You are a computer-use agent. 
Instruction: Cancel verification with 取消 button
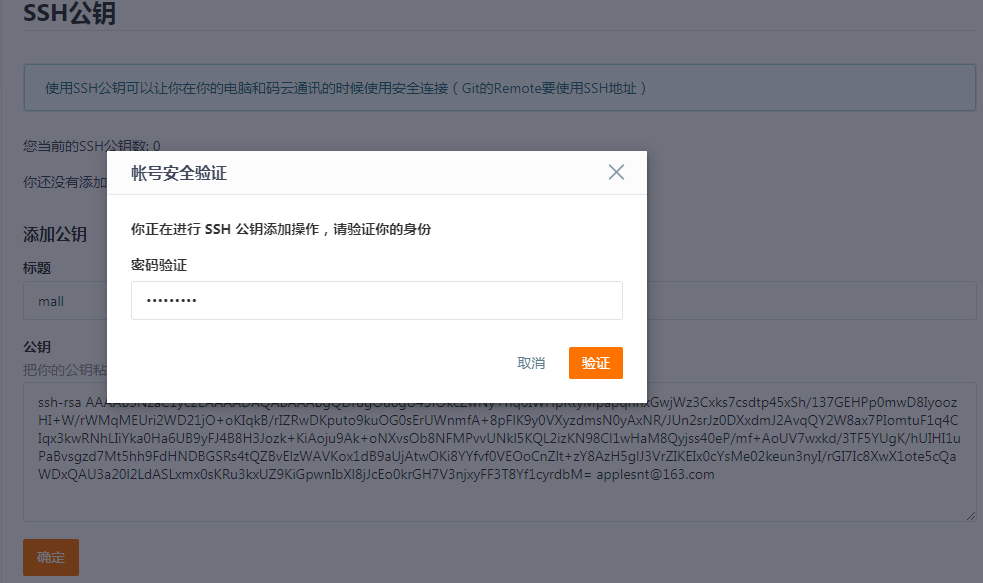pos(531,363)
